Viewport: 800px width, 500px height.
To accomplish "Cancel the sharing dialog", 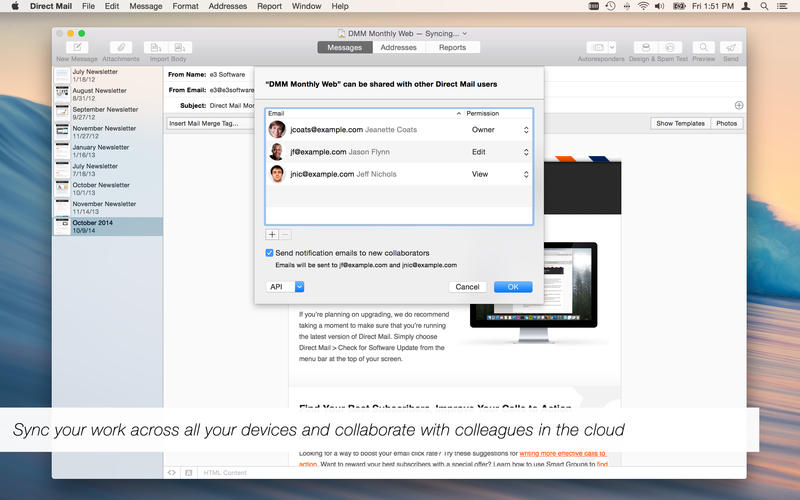I will tap(467, 287).
